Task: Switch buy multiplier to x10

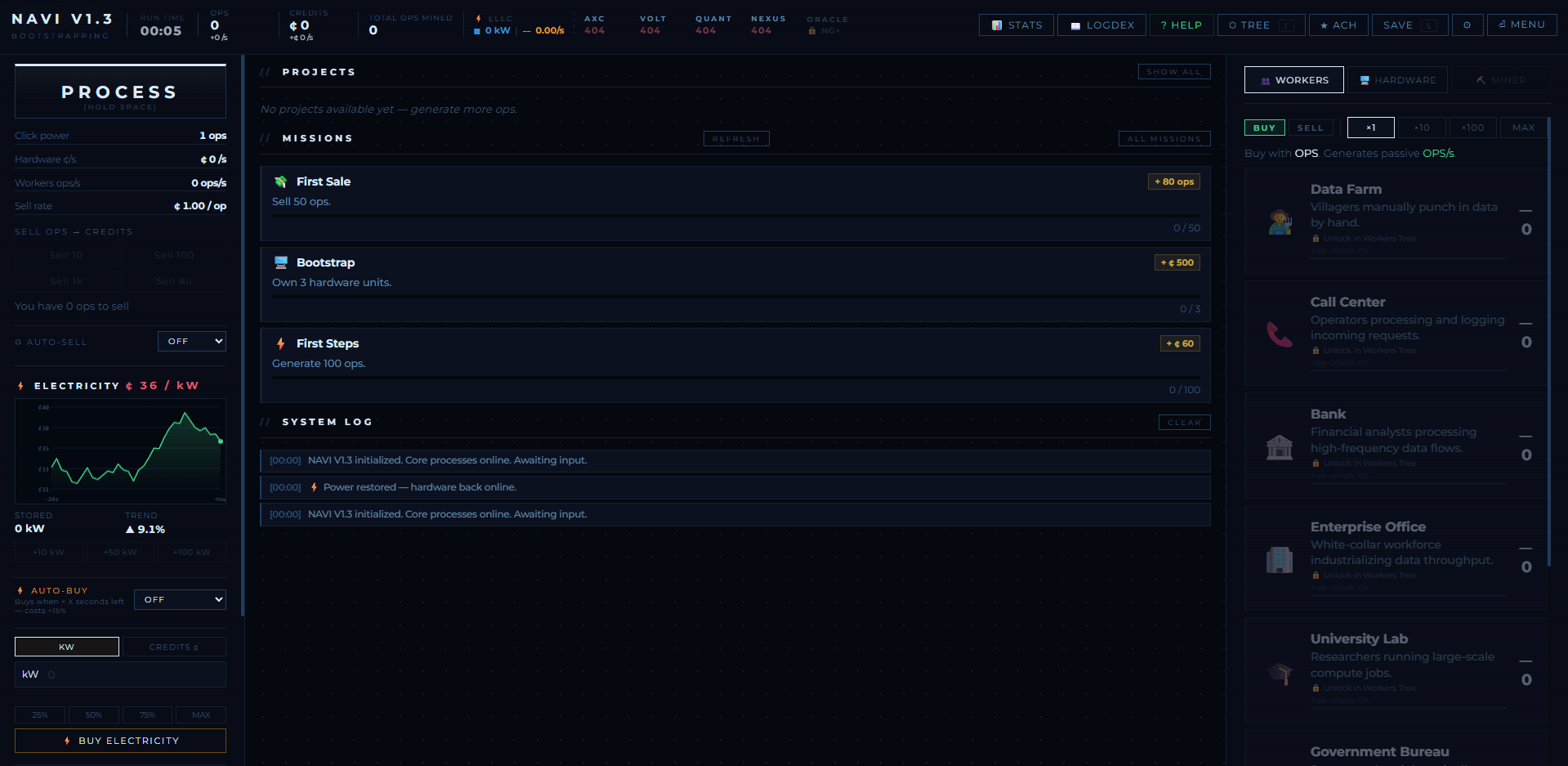Action: click(x=1422, y=128)
